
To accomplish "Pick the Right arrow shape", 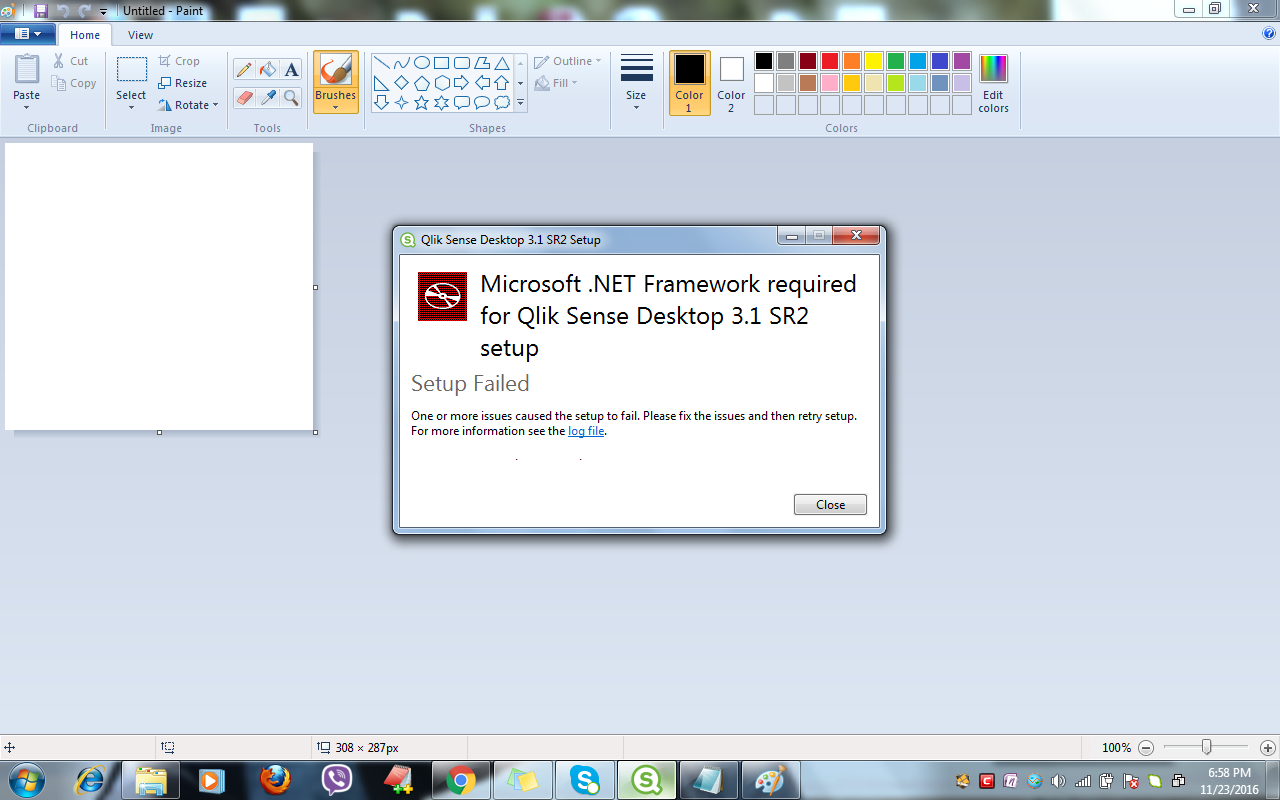I will point(461,82).
